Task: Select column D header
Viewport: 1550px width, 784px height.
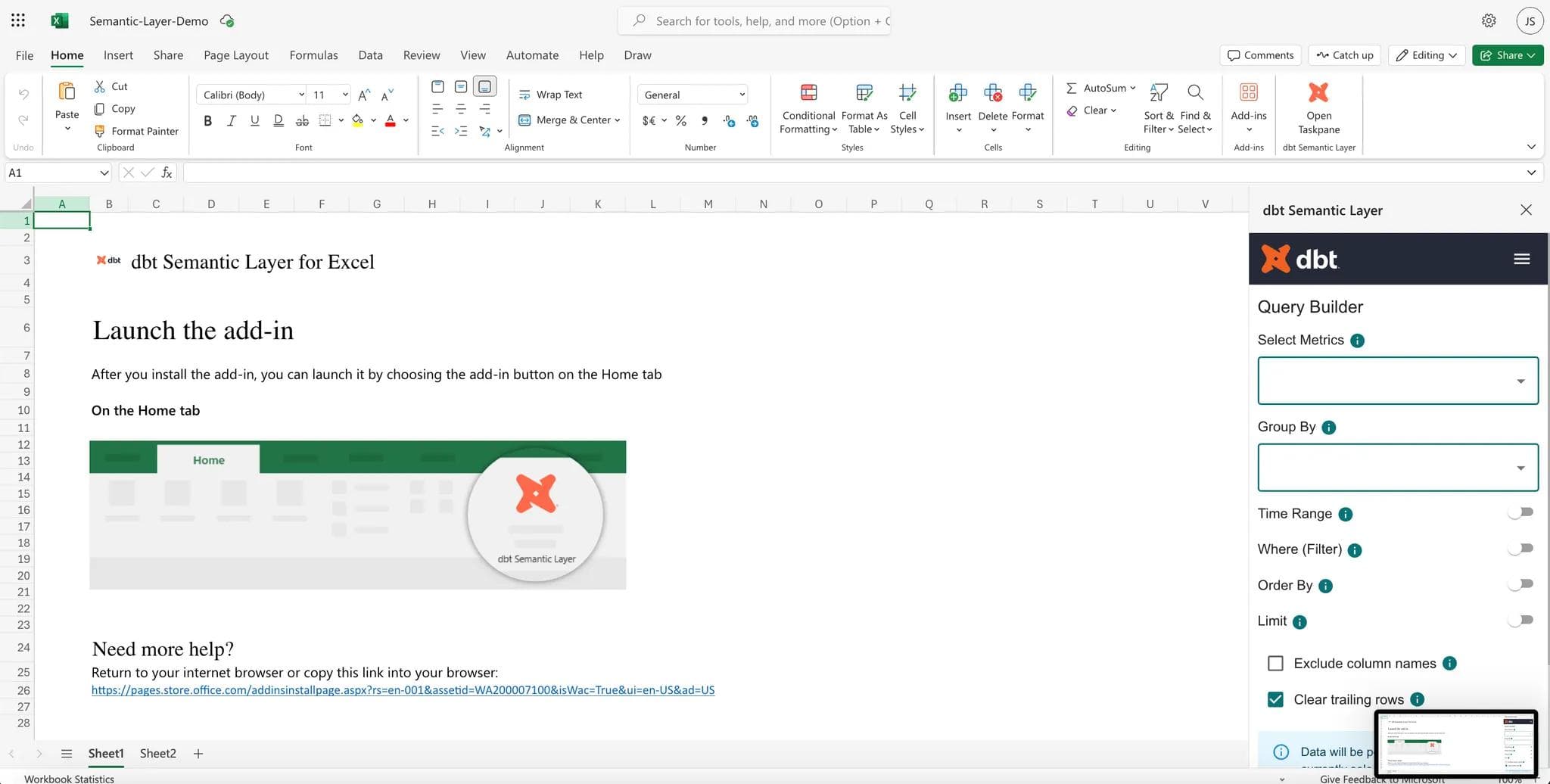Action: [x=211, y=204]
